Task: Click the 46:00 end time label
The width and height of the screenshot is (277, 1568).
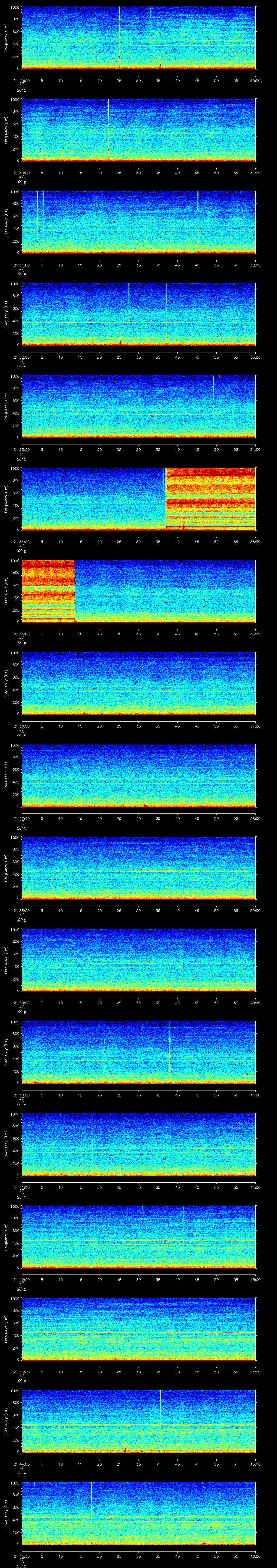Action: [x=255, y=1556]
